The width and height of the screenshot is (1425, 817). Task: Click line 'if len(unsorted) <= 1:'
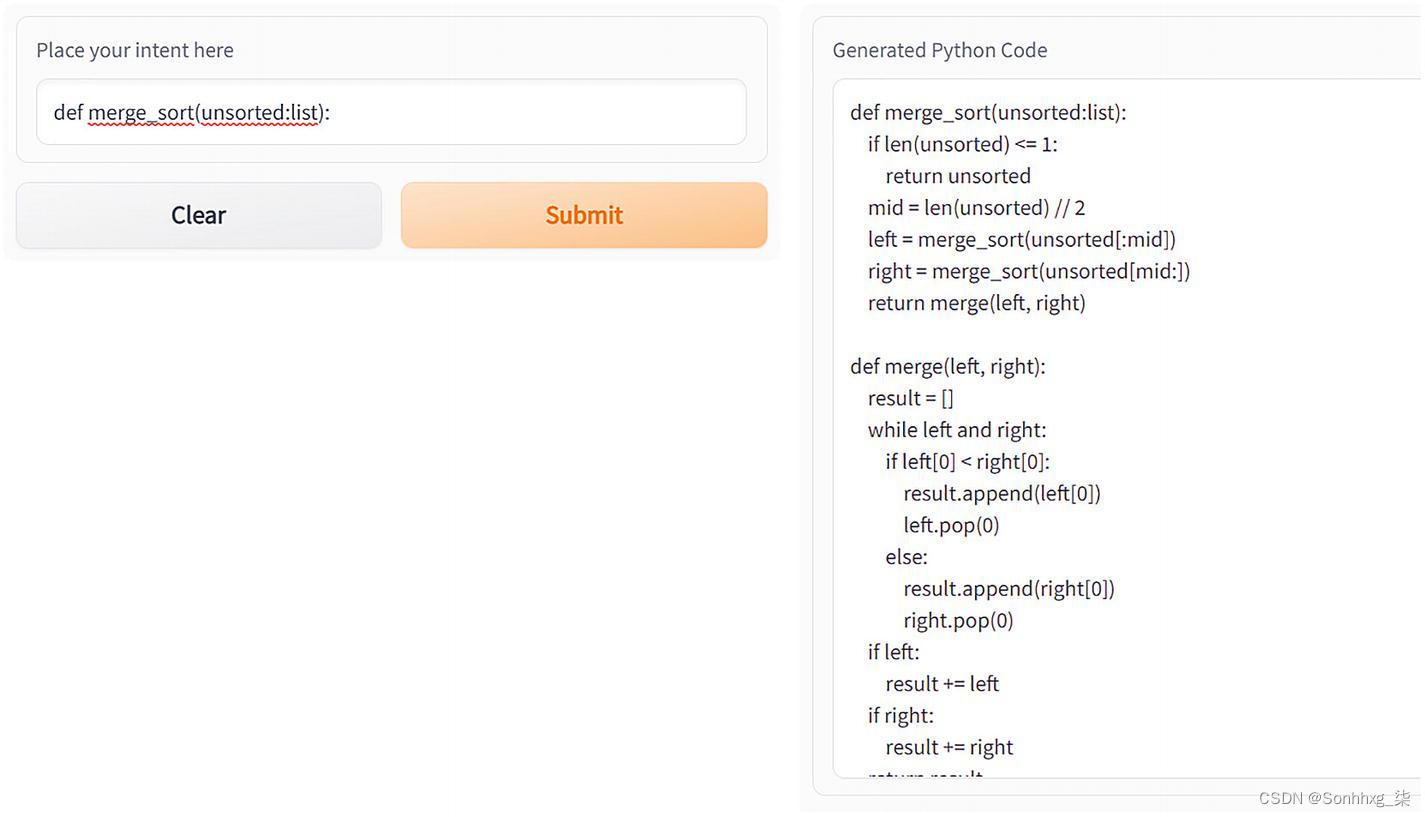pos(962,144)
